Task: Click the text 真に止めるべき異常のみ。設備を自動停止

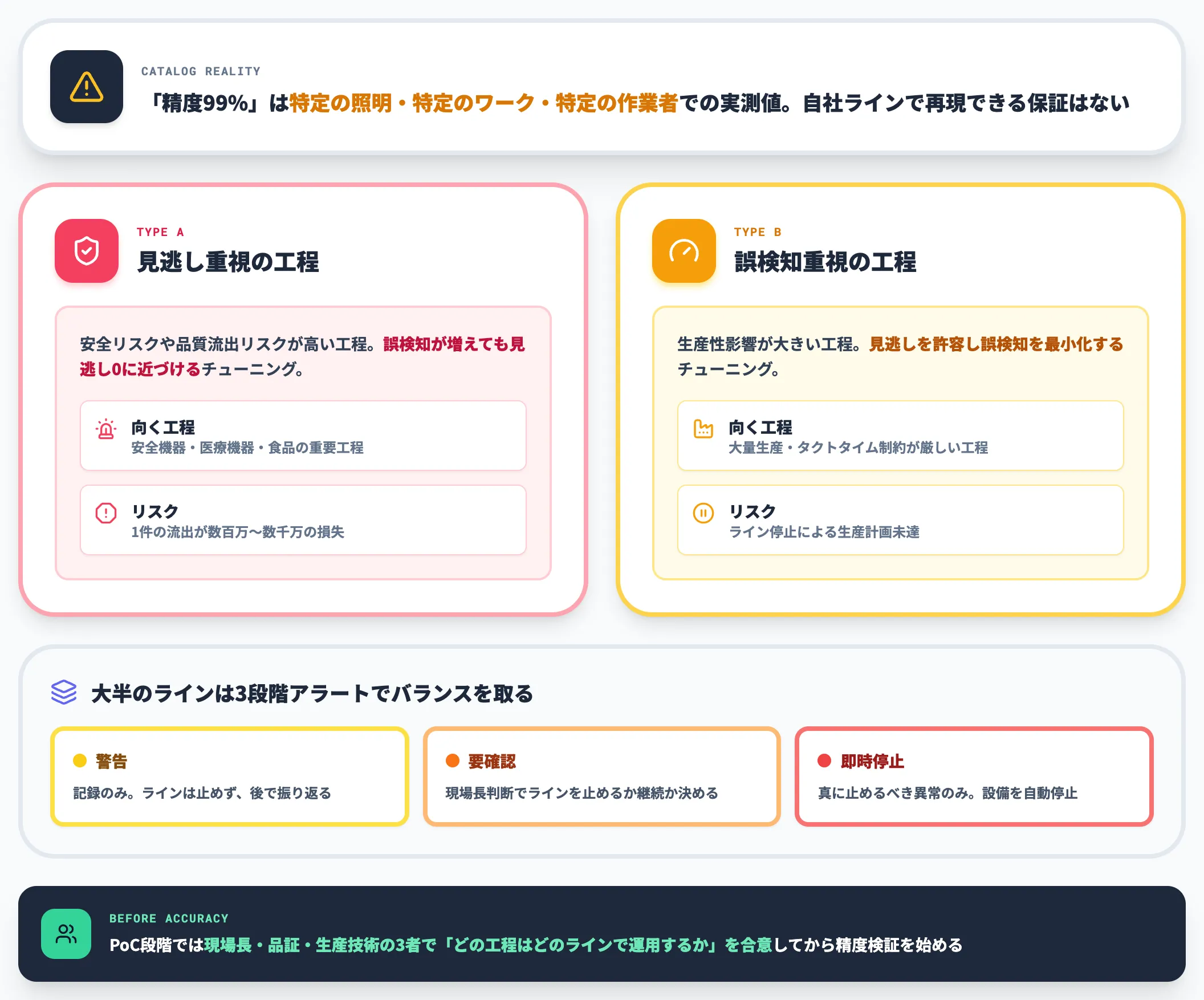Action: pyautogui.click(x=947, y=793)
